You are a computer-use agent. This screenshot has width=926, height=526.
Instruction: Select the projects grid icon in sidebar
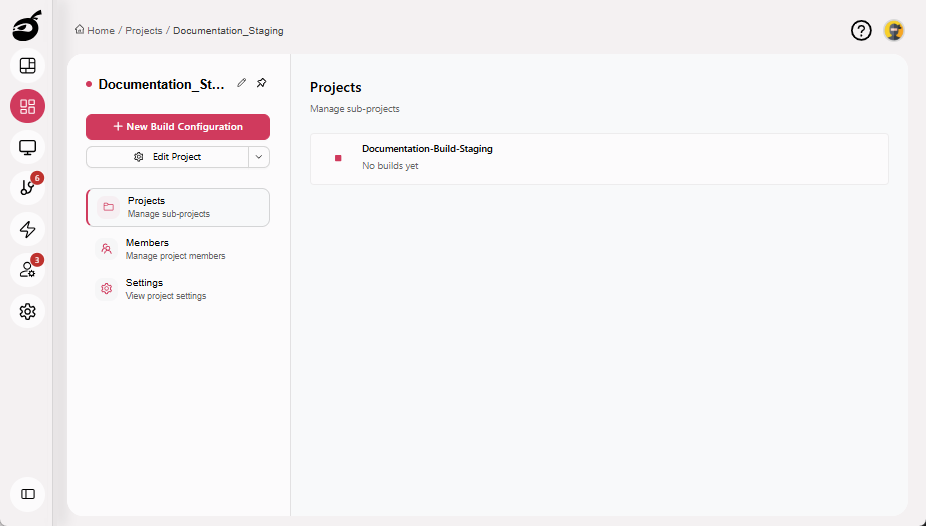coord(28,107)
